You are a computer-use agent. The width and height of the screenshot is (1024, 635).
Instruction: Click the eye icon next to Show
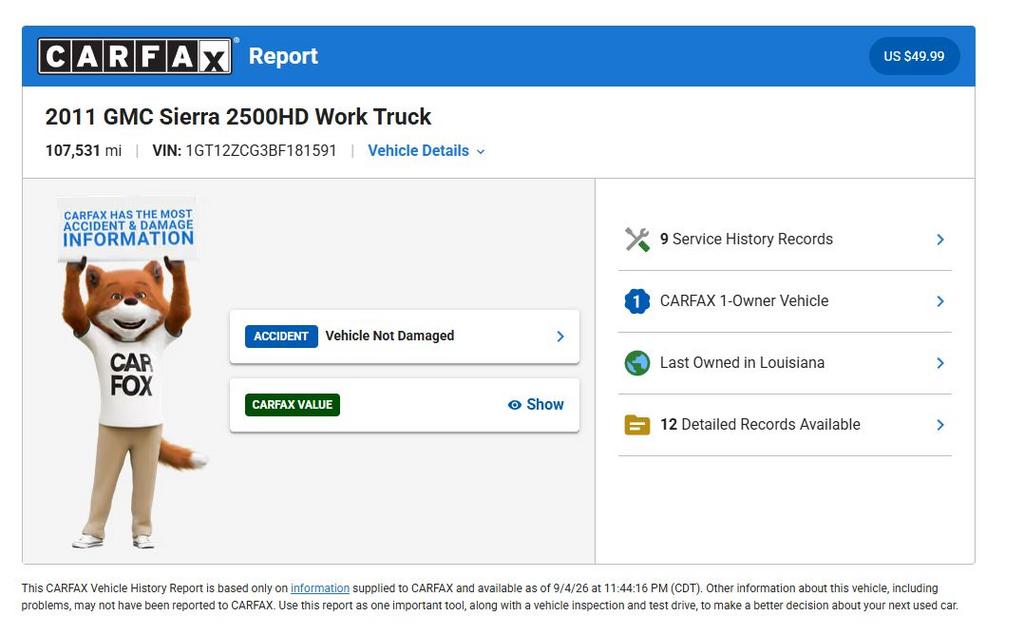[515, 405]
